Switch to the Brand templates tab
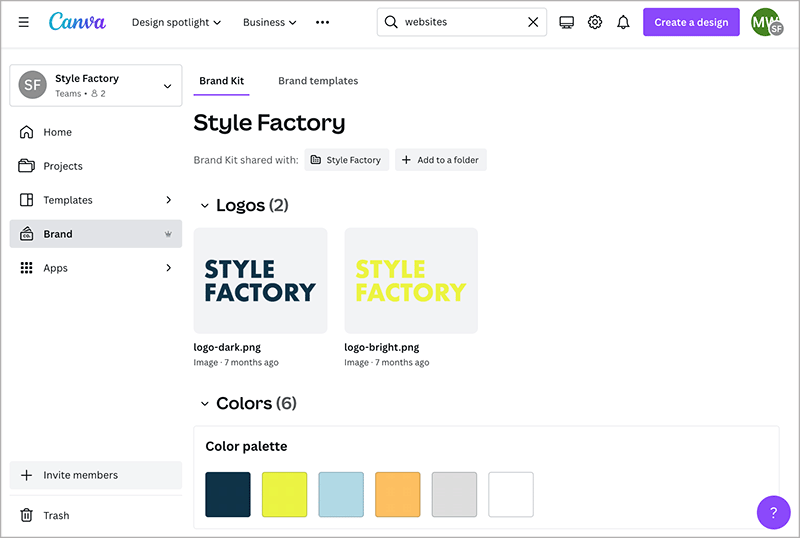The height and width of the screenshot is (538, 800). (x=318, y=81)
